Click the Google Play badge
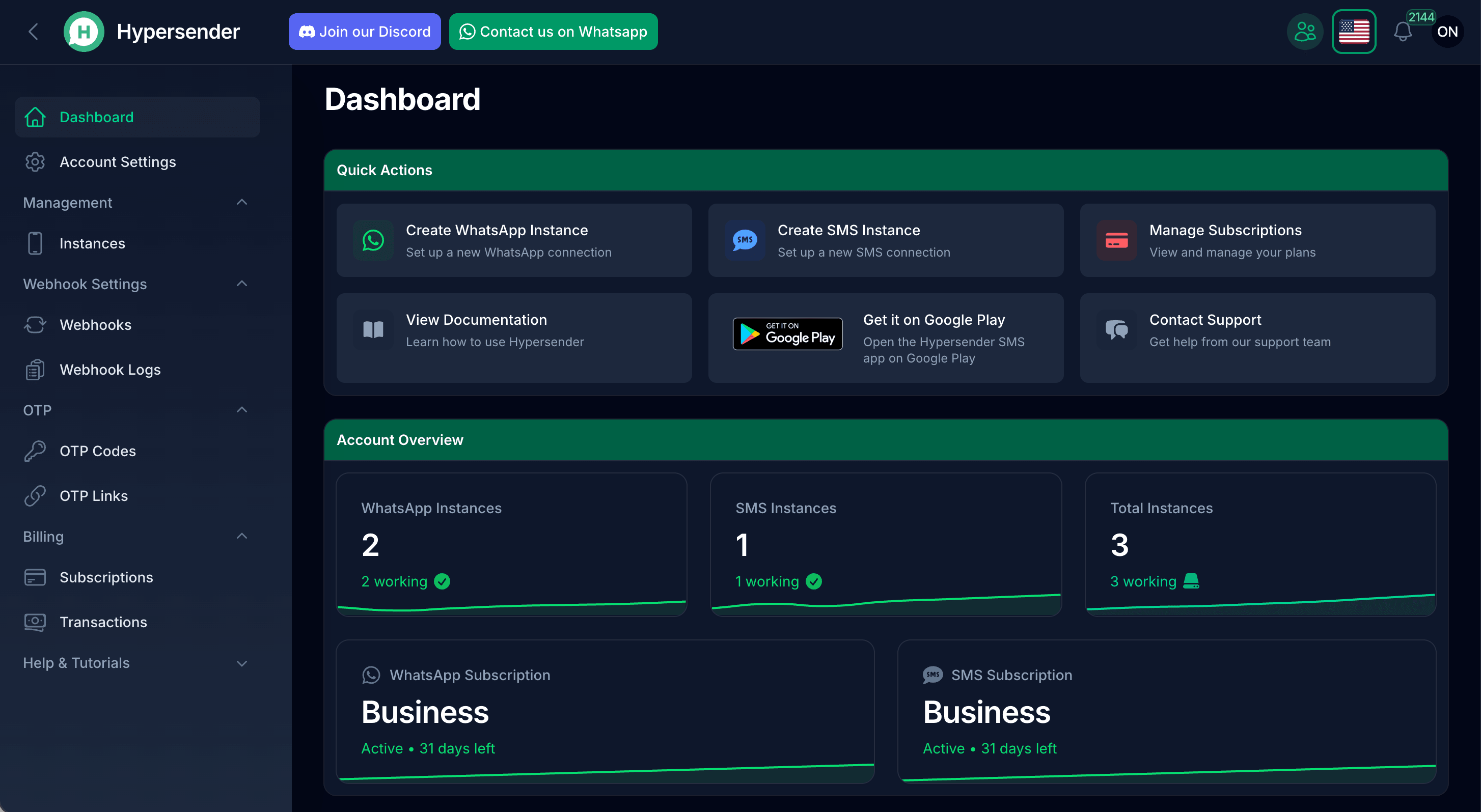The height and width of the screenshot is (812, 1481). pos(788,333)
